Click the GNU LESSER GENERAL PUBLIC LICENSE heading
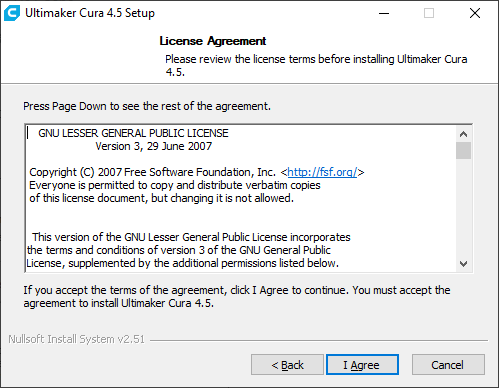The width and height of the screenshot is (499, 388). (133, 133)
